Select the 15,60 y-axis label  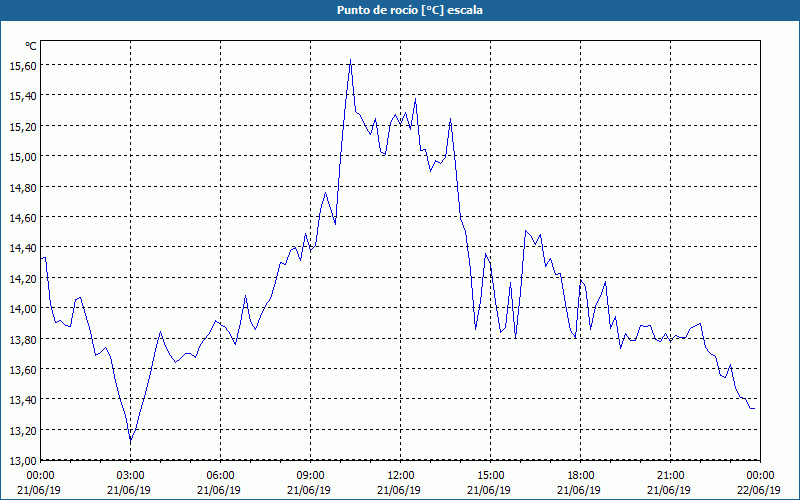(x=23, y=65)
